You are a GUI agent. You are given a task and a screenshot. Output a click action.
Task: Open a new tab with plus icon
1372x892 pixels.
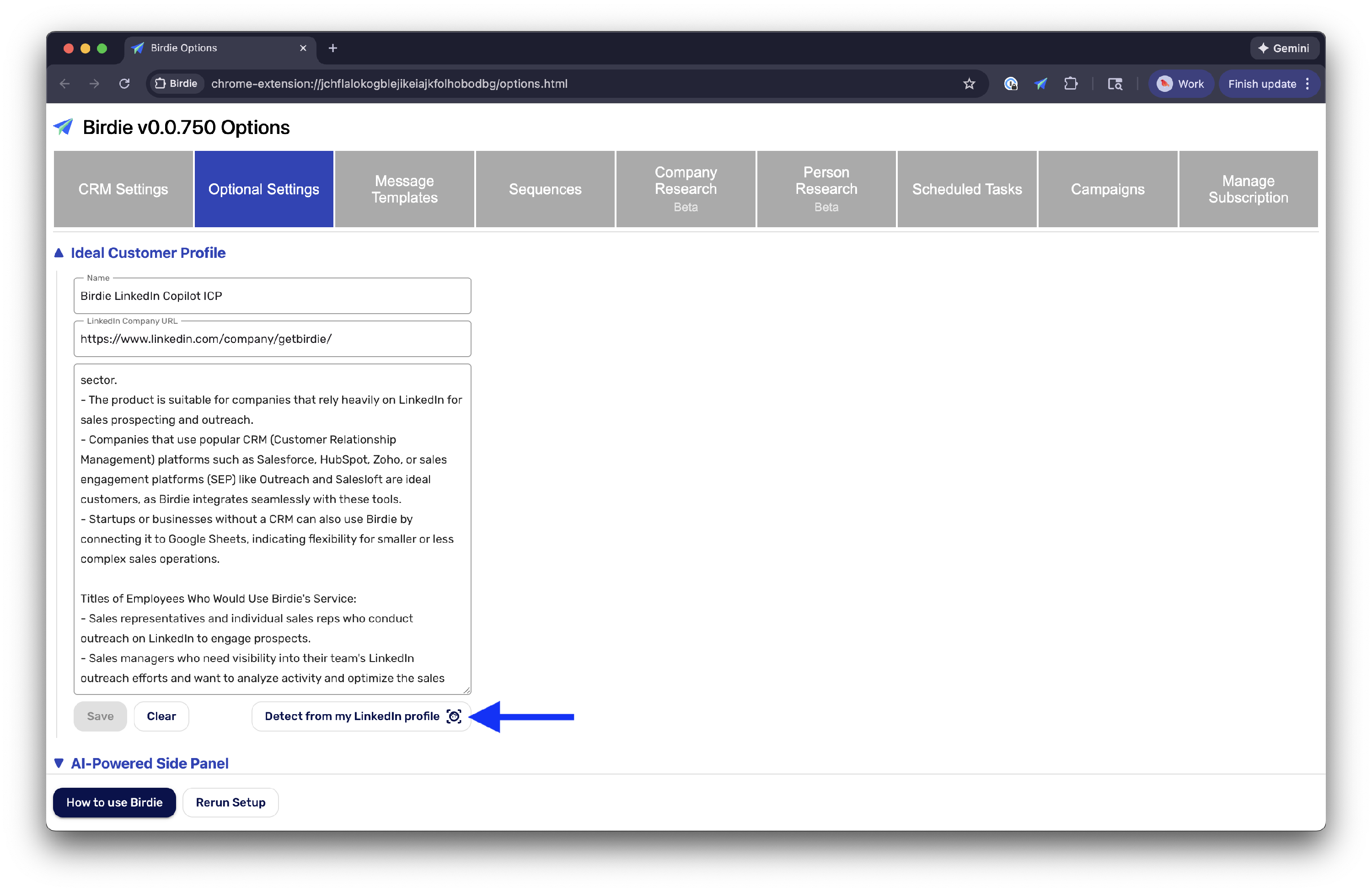(332, 48)
